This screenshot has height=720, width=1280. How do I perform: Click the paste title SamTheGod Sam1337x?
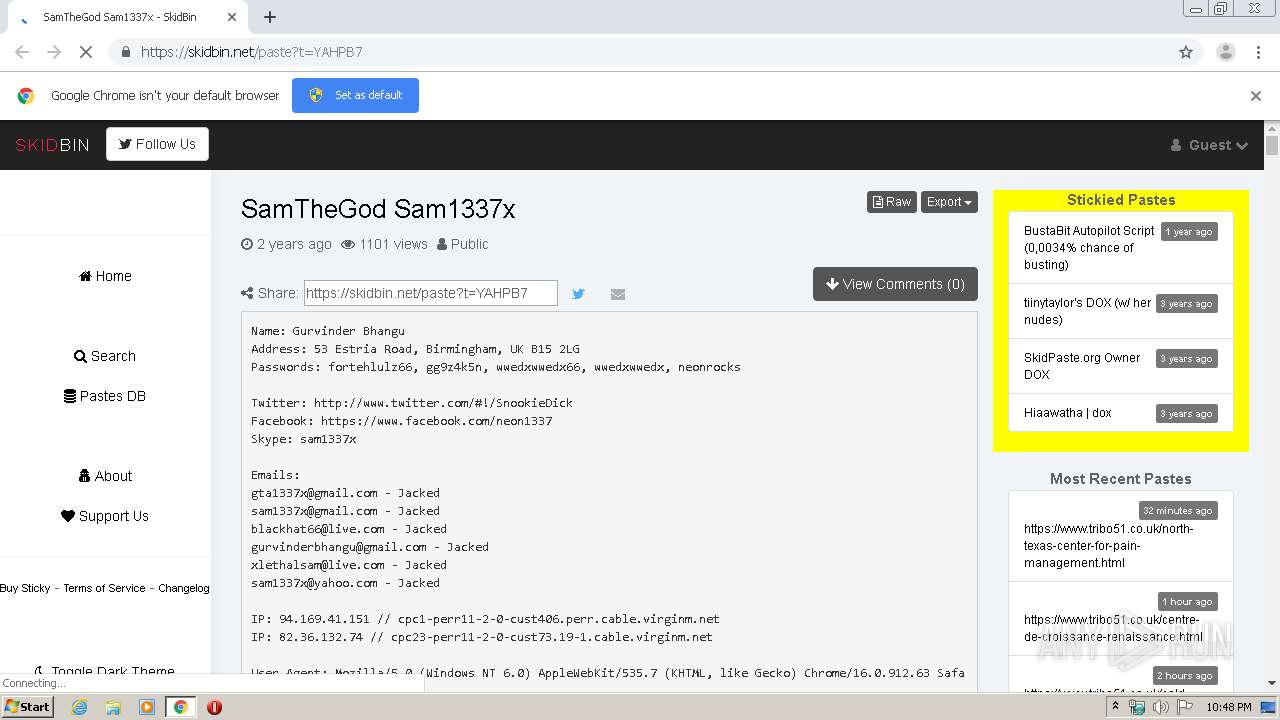378,209
